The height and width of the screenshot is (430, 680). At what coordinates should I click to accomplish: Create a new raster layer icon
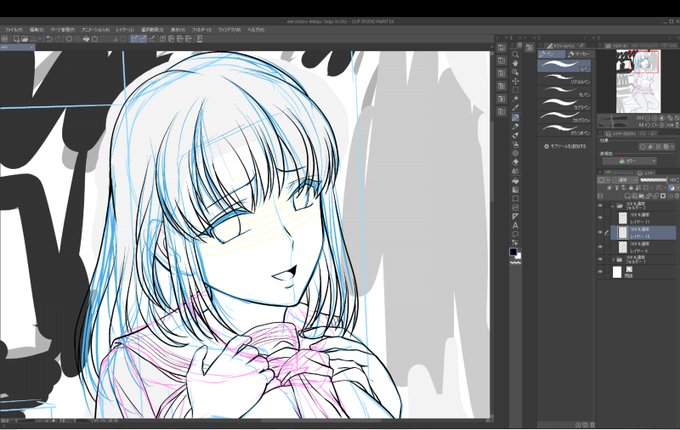click(628, 196)
